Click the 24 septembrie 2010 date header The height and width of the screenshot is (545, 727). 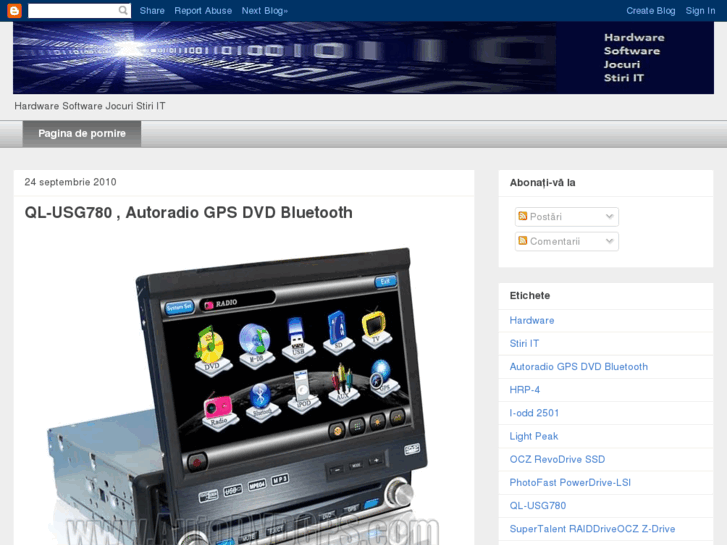(70, 182)
